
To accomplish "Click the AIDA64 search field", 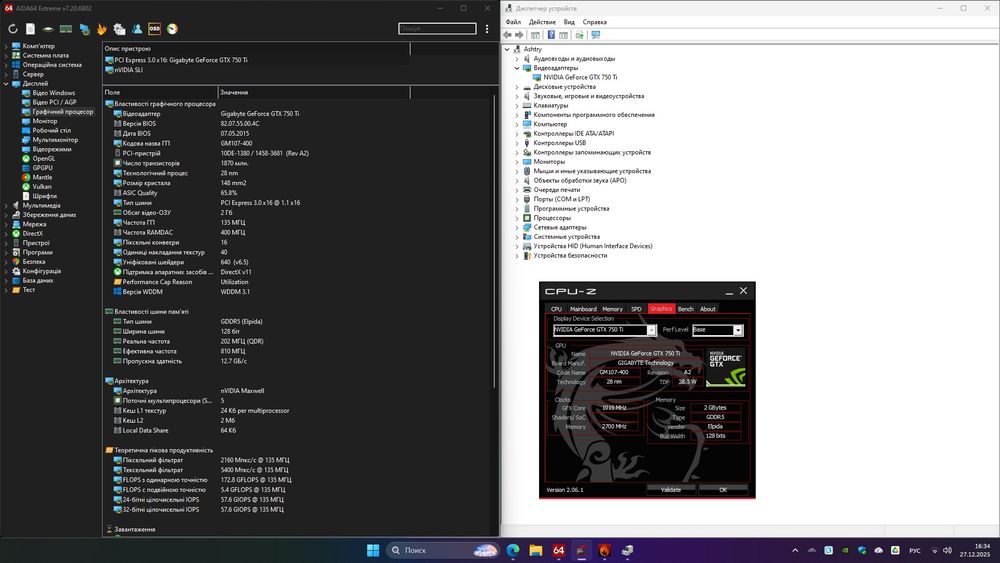I will [x=438, y=29].
